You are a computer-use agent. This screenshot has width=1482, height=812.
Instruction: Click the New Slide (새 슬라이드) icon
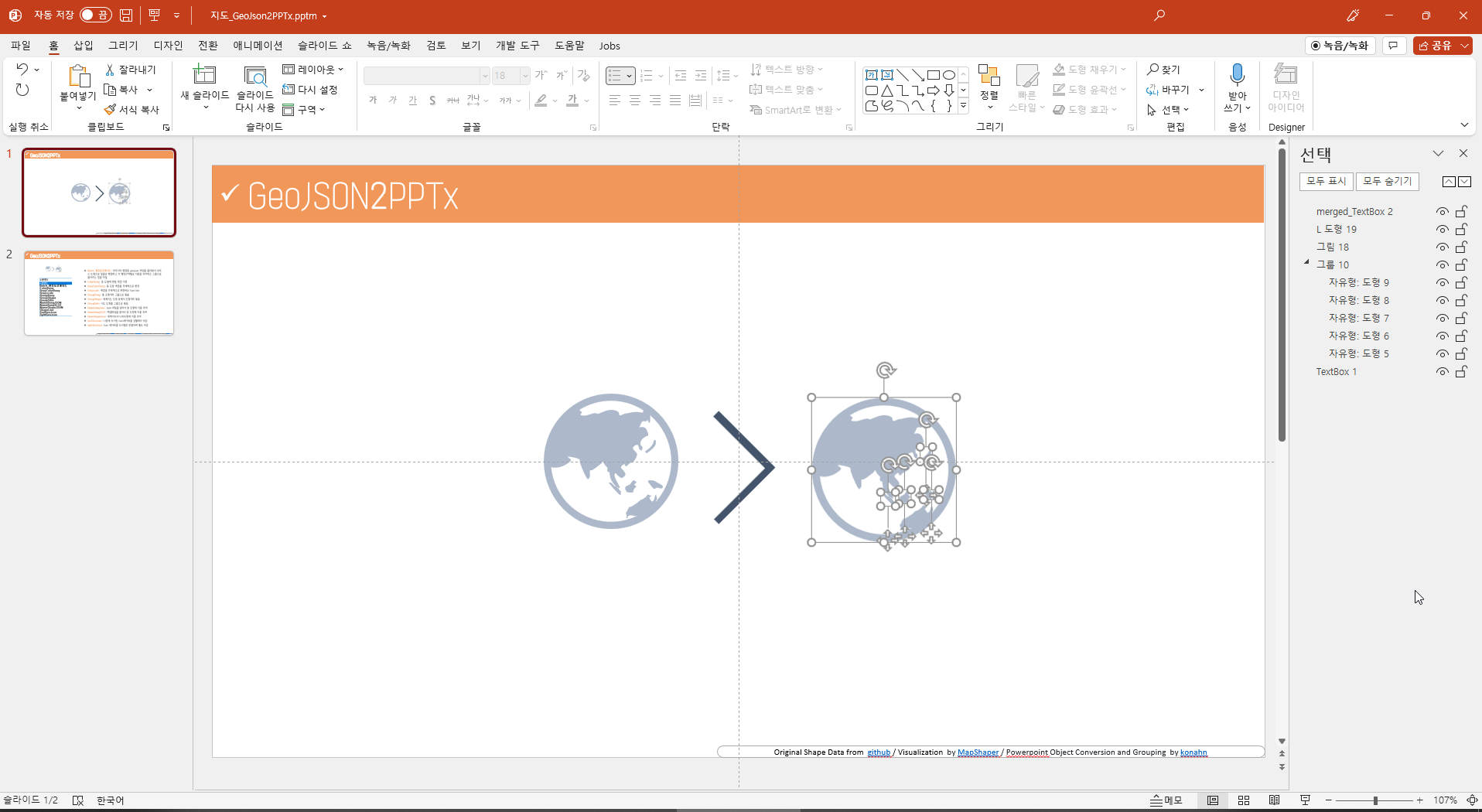tap(204, 75)
